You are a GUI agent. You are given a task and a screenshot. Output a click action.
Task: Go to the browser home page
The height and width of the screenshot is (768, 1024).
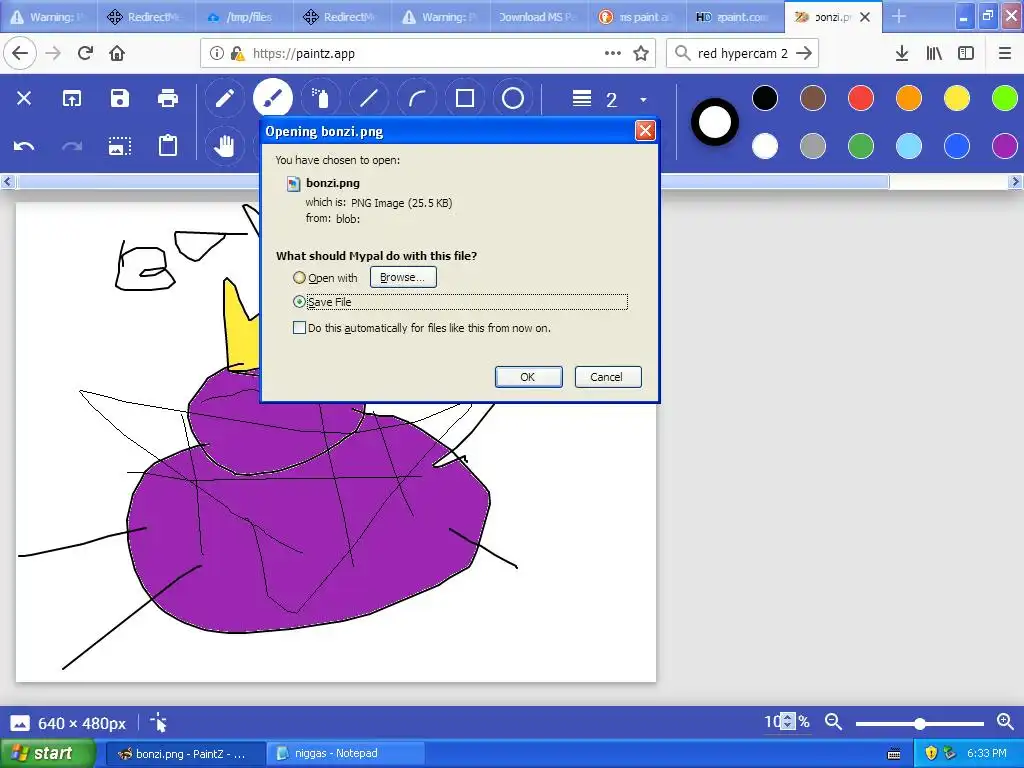point(117,54)
